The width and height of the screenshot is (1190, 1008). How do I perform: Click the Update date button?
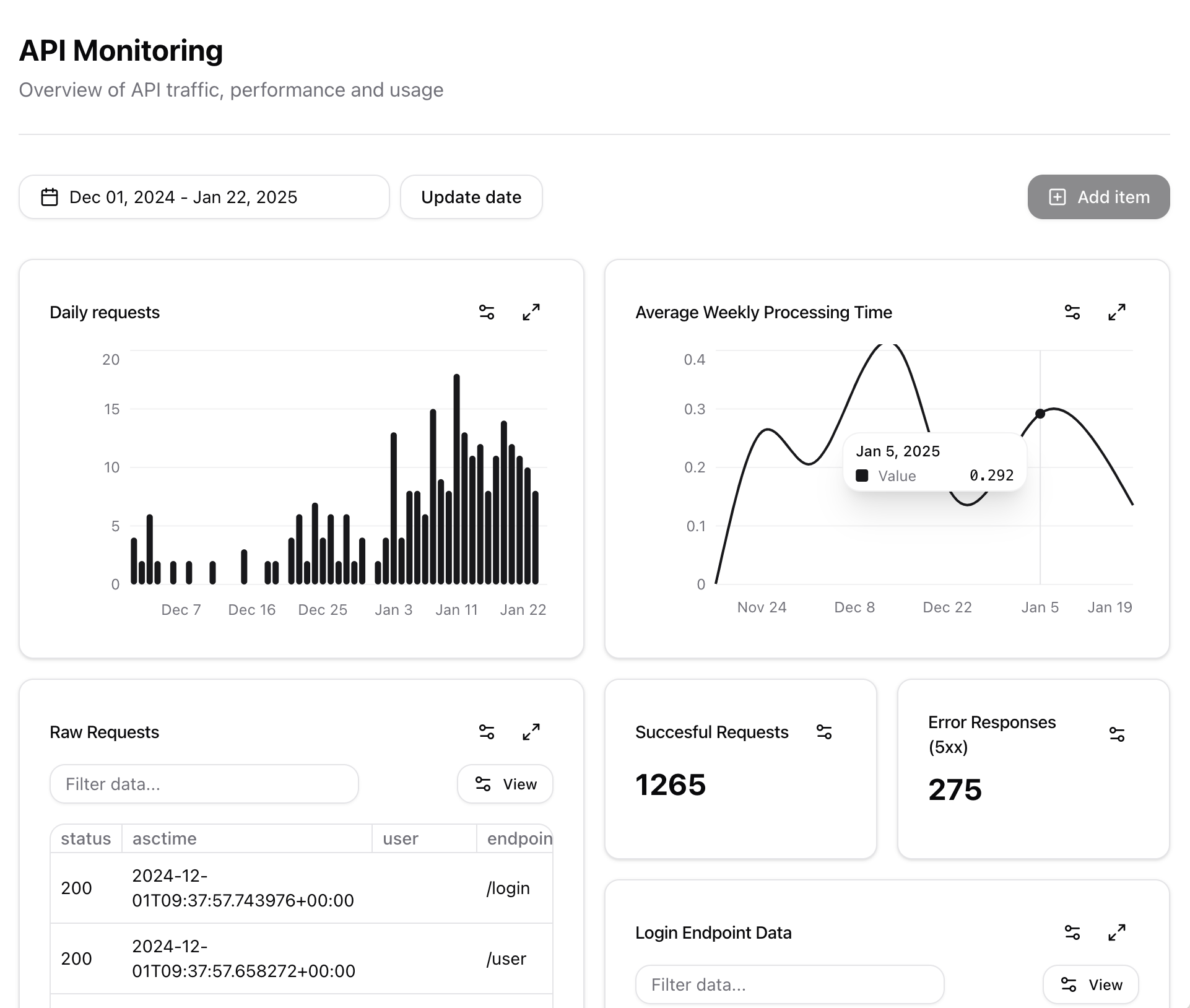(x=471, y=197)
